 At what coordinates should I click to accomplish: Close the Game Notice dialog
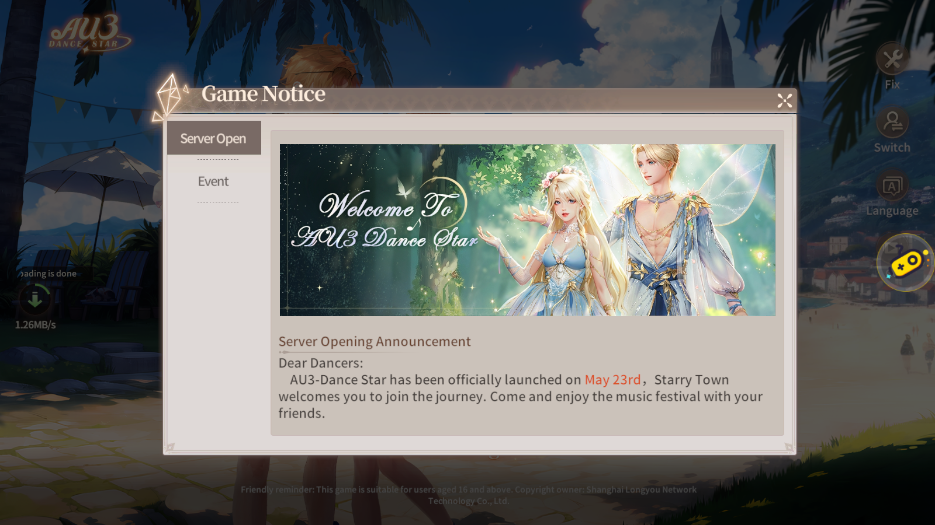coord(784,100)
